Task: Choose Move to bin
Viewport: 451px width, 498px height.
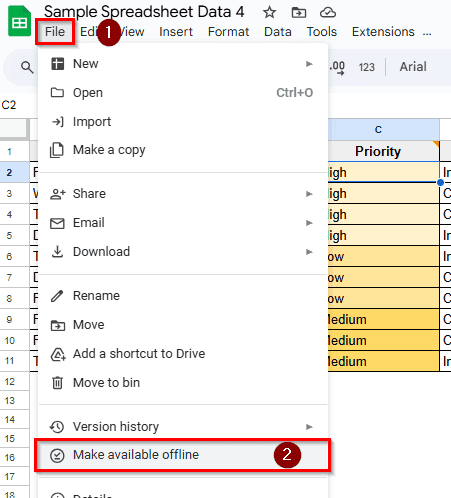Action: pos(182,383)
